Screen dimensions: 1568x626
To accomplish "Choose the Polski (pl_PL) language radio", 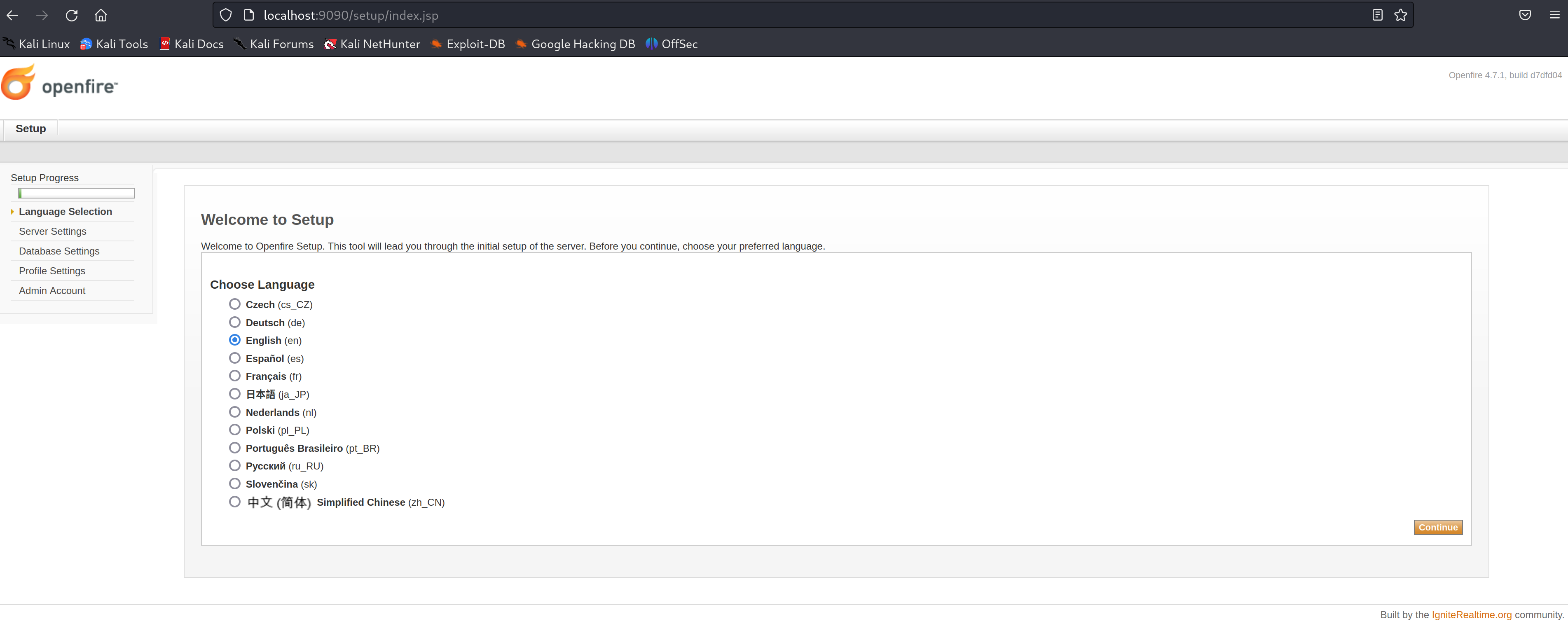I will (x=235, y=430).
